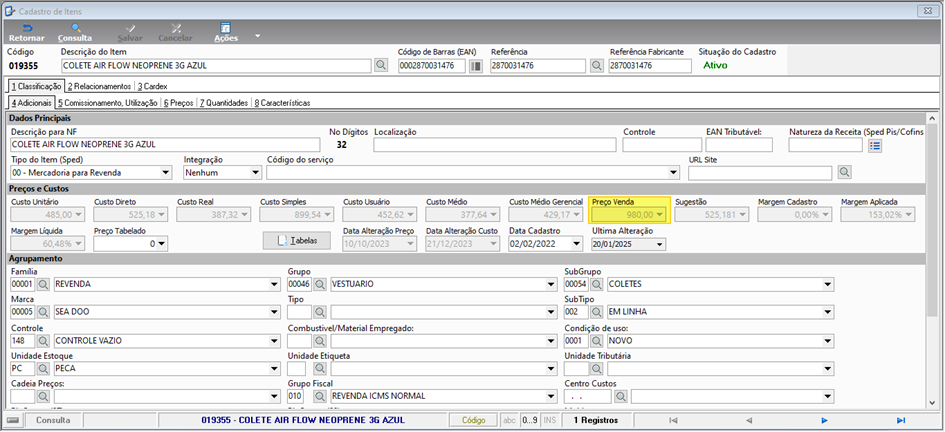Jump to last record arrow

901,420
